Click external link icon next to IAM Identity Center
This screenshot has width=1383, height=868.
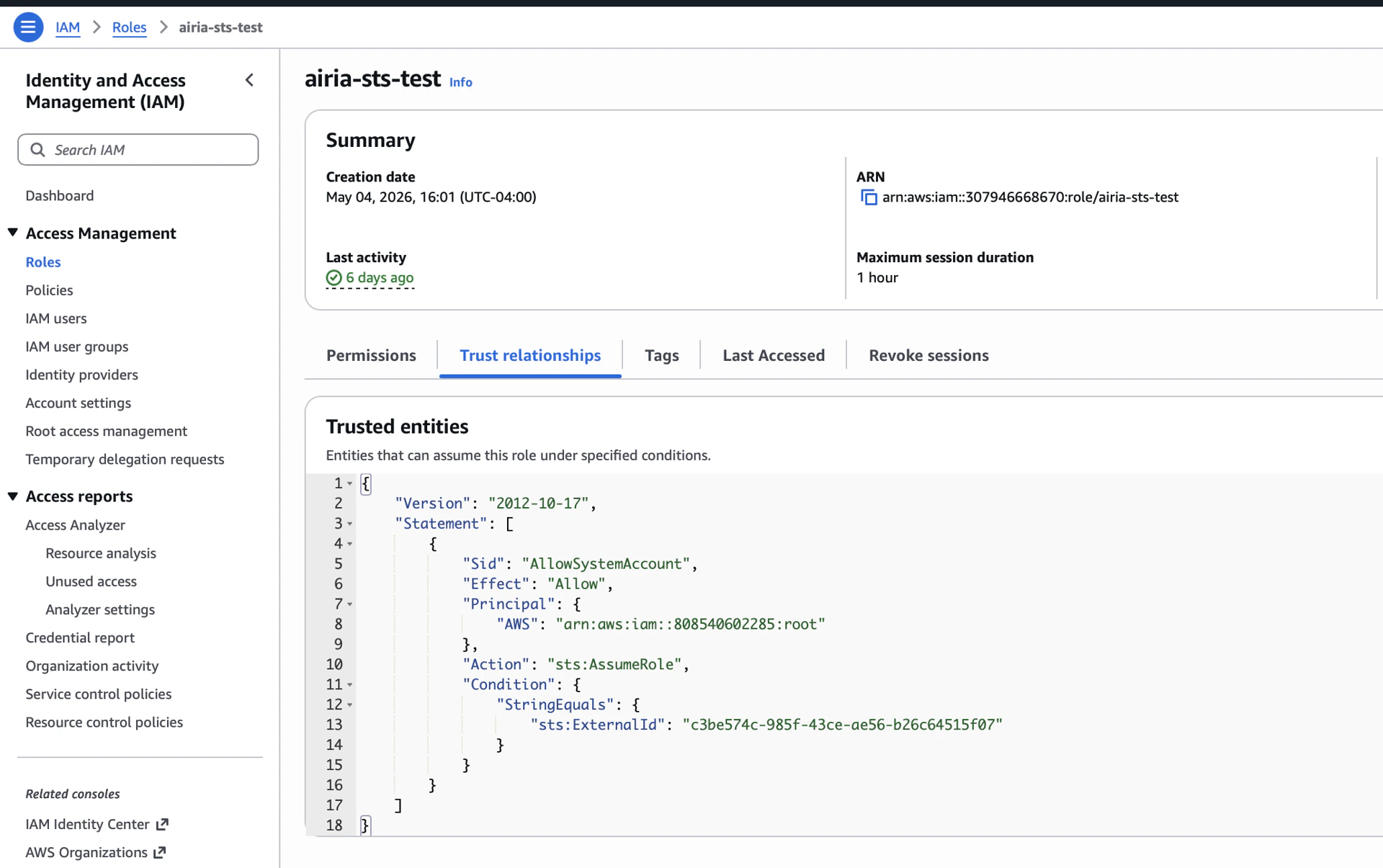point(163,824)
